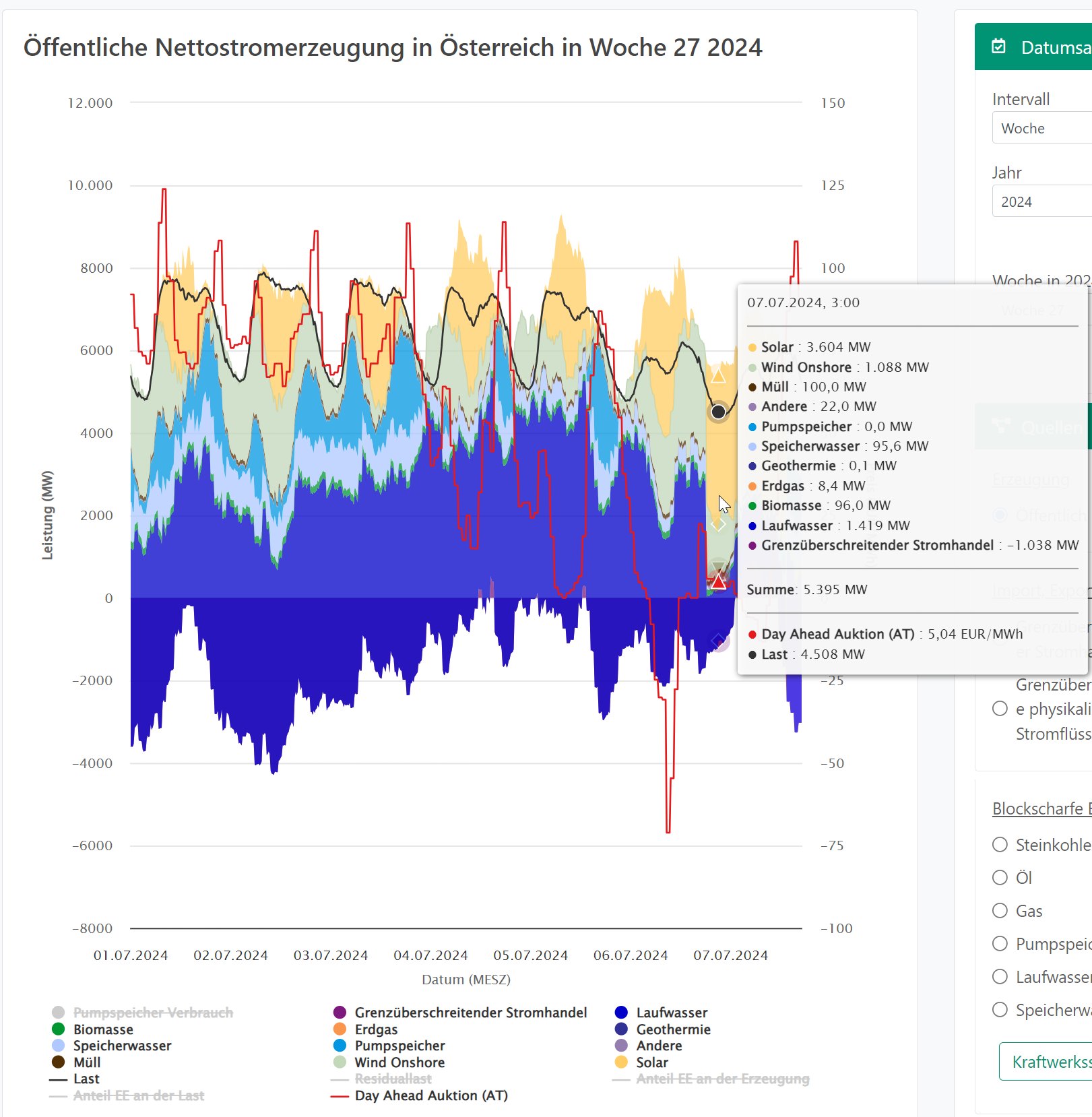Toggle the Müll legend marker
This screenshot has height=1117, width=1092.
[59, 1062]
